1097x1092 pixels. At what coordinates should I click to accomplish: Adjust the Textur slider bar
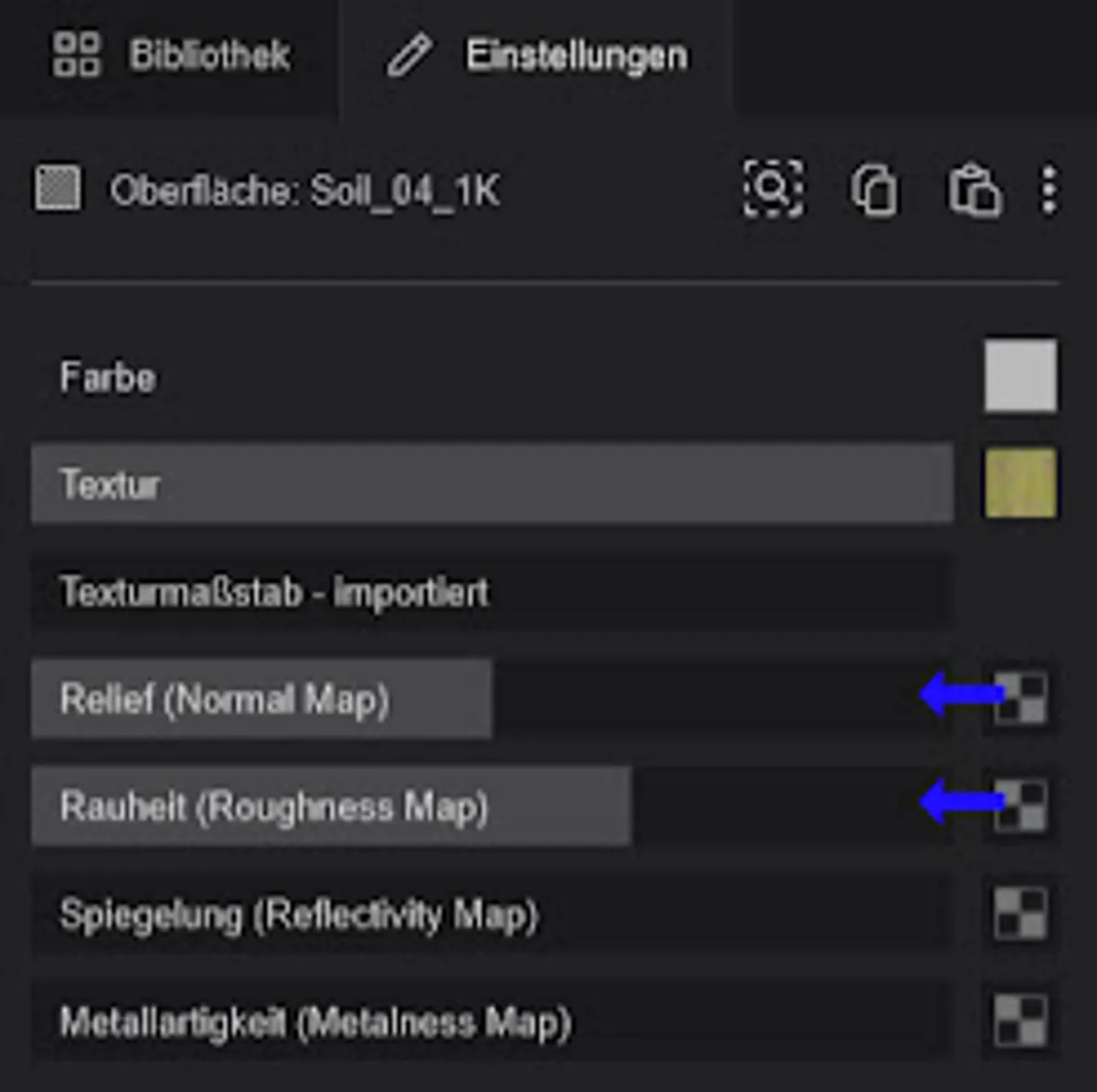[492, 483]
